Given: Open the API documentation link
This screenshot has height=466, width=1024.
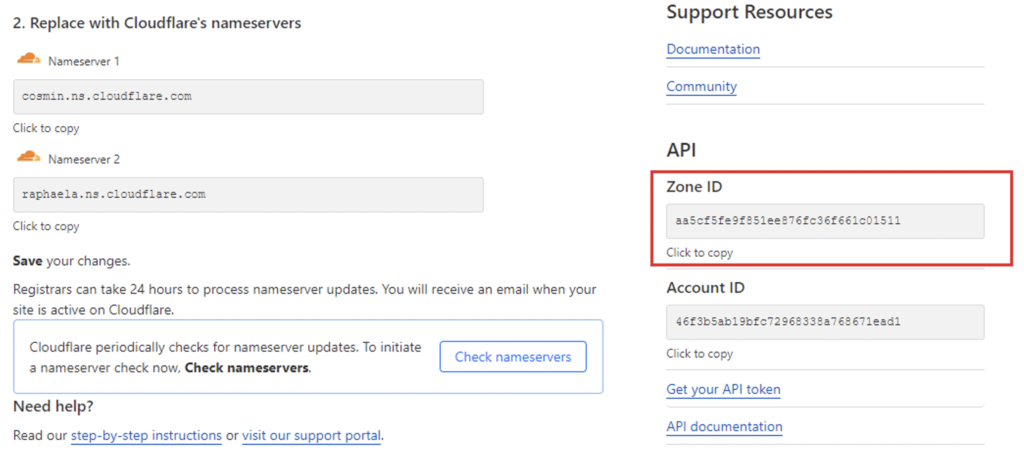Looking at the screenshot, I should pyautogui.click(x=724, y=427).
